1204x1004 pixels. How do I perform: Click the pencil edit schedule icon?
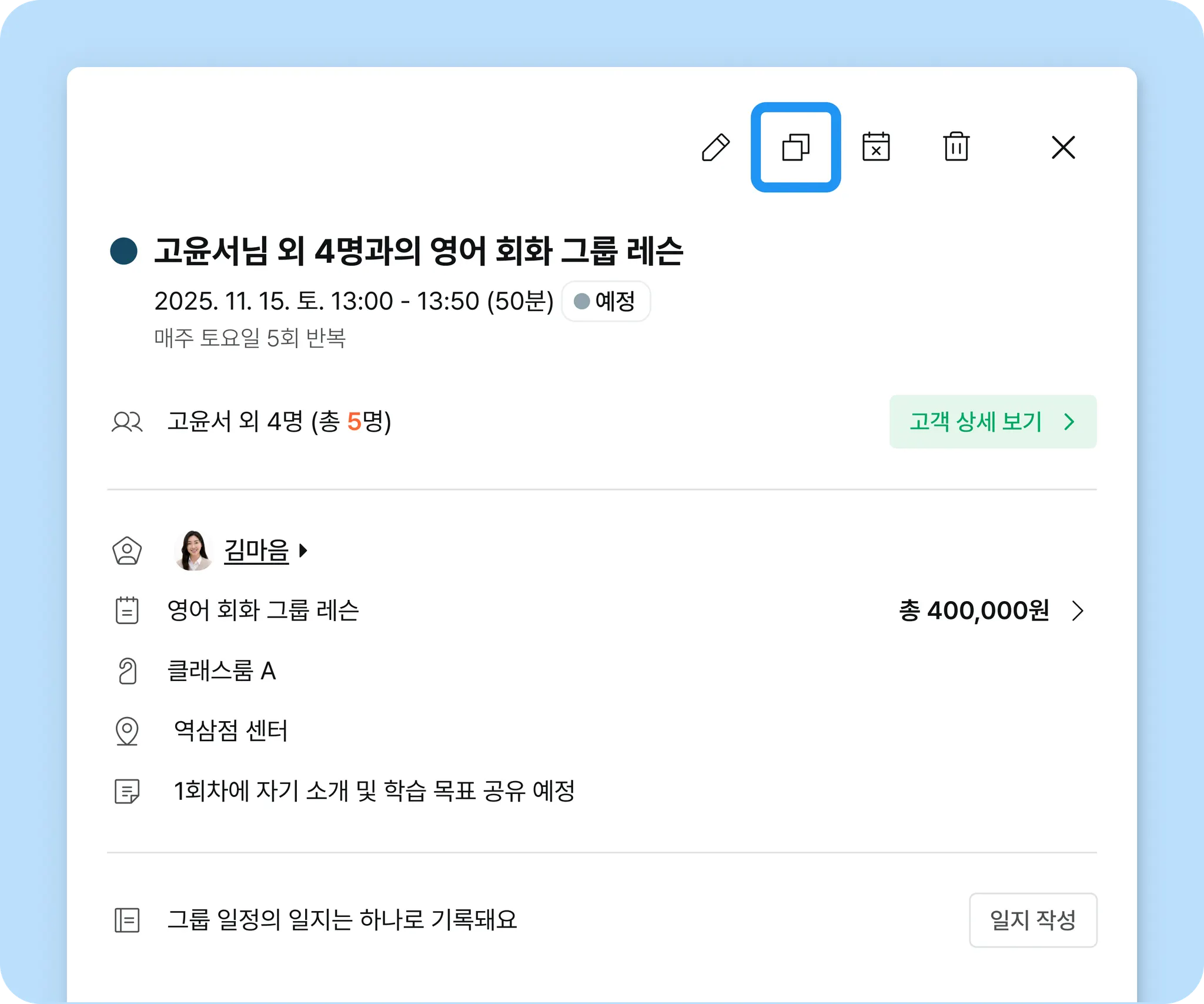(715, 147)
